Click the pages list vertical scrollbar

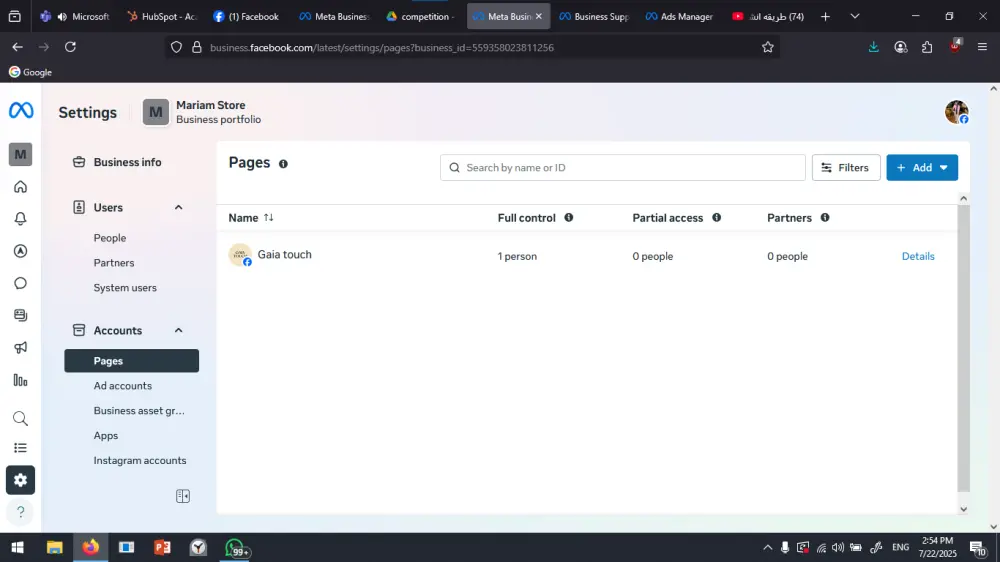click(963, 350)
